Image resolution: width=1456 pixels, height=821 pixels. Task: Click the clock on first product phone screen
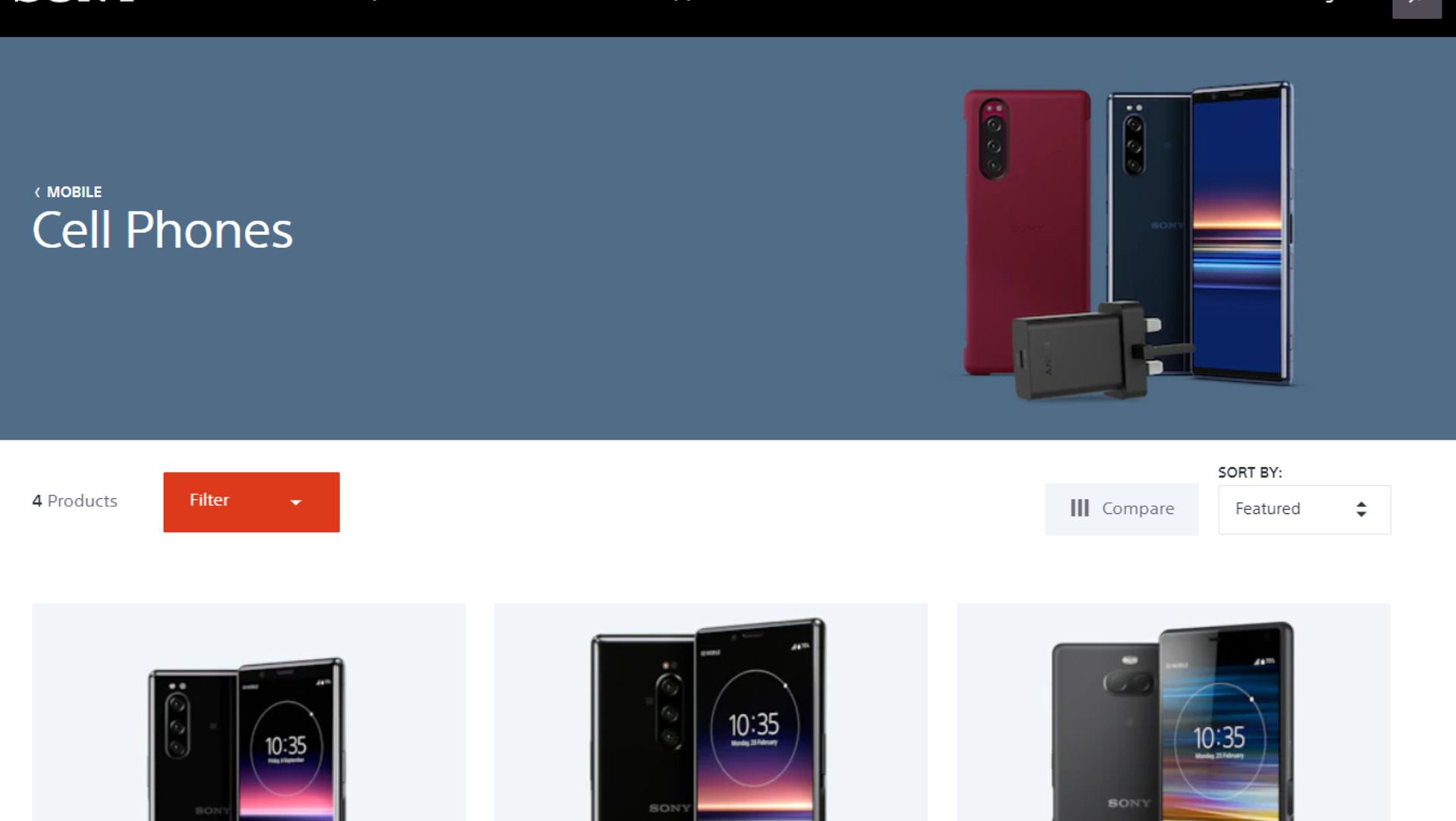(285, 747)
